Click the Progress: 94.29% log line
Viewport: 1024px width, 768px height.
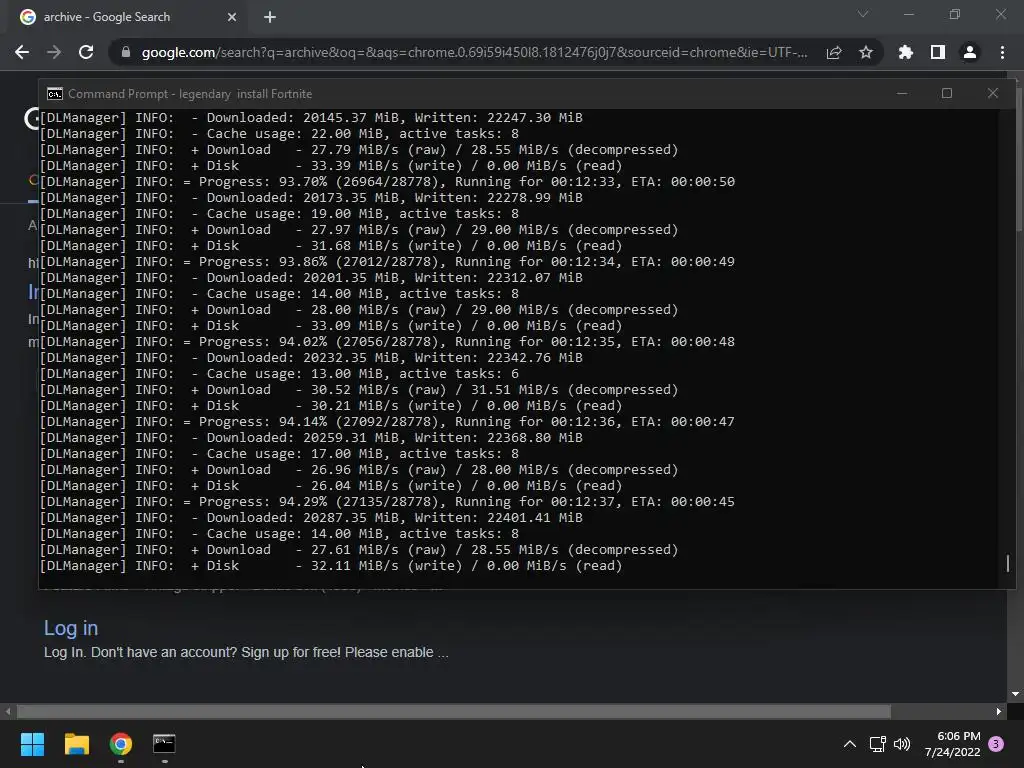click(x=387, y=502)
